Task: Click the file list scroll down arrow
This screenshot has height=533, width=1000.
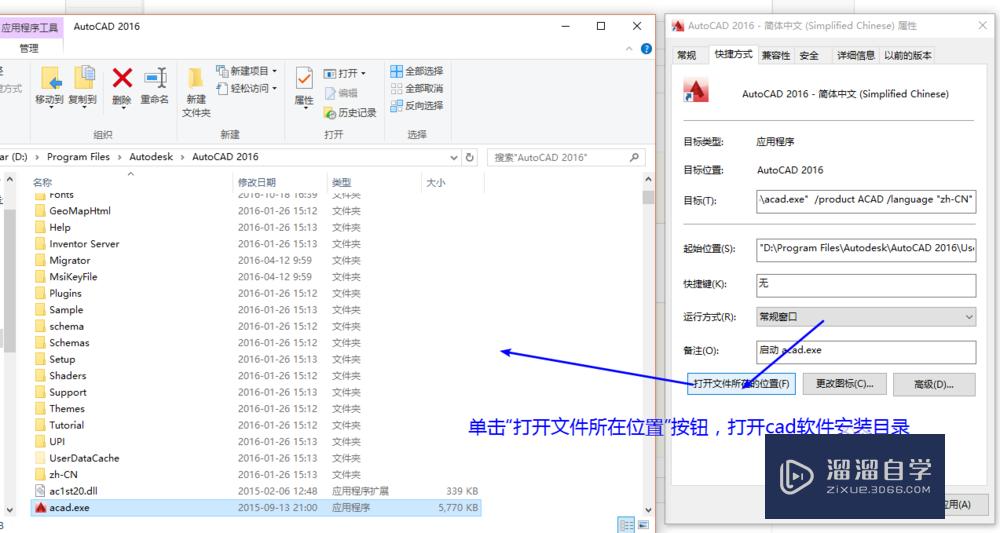Action: [x=649, y=509]
